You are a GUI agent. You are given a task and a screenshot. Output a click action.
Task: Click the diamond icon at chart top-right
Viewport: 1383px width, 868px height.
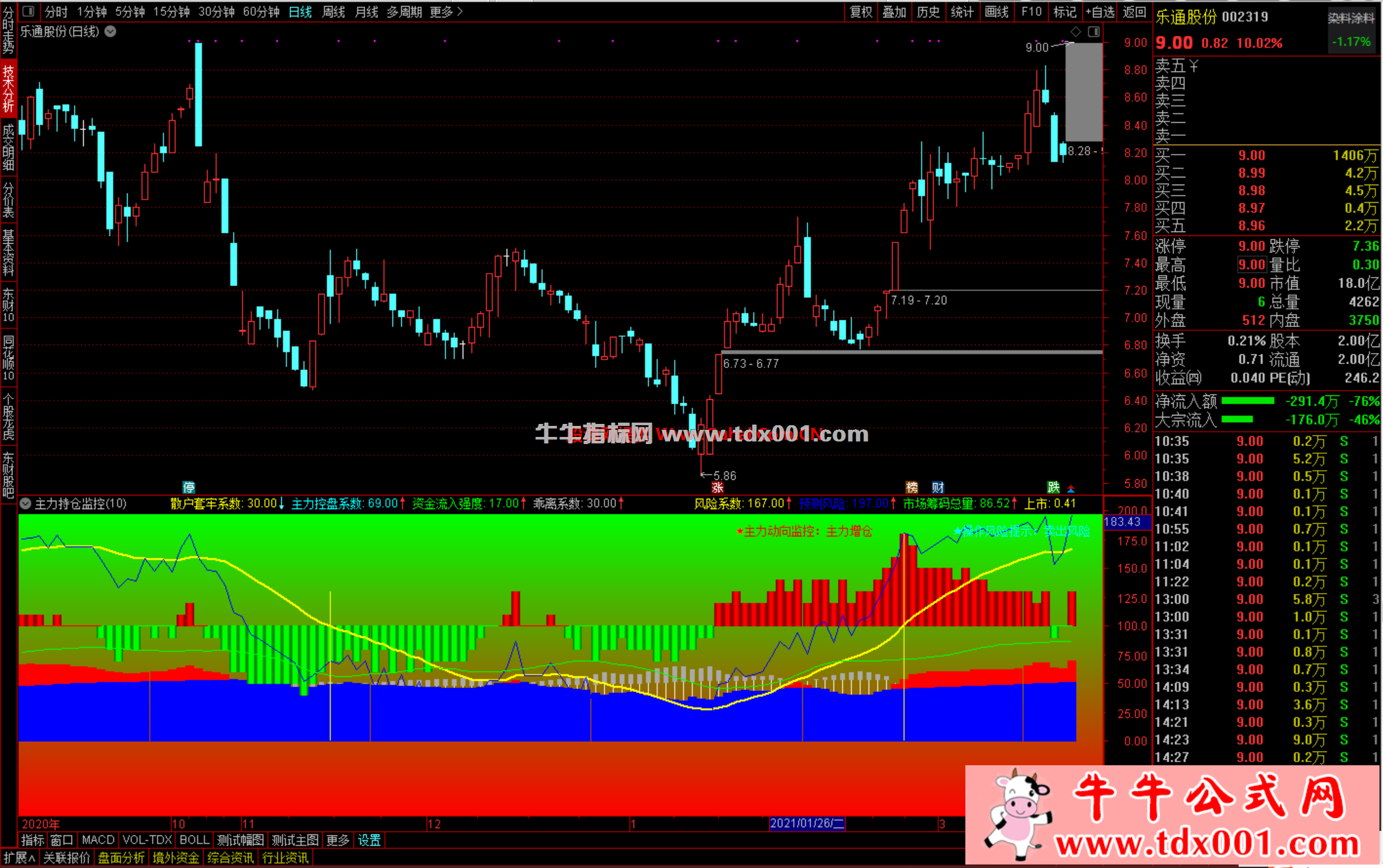click(1076, 32)
